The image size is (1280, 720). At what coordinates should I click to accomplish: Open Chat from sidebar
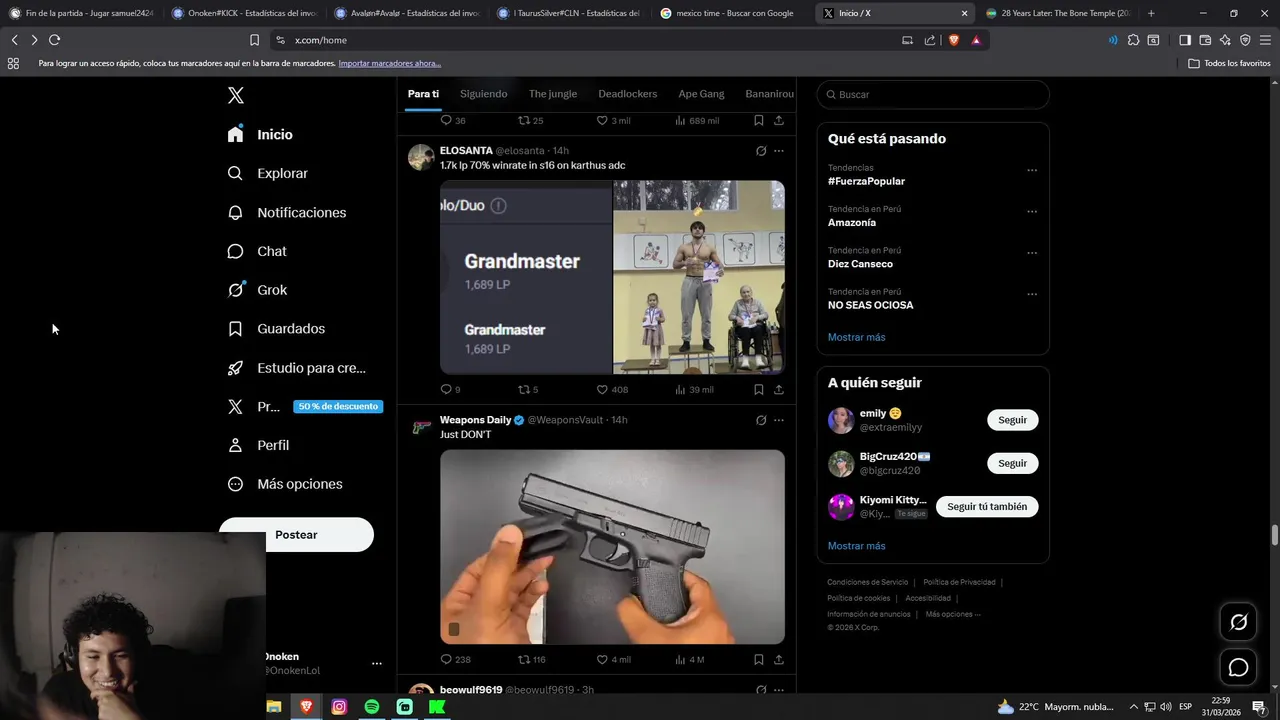(x=256, y=251)
